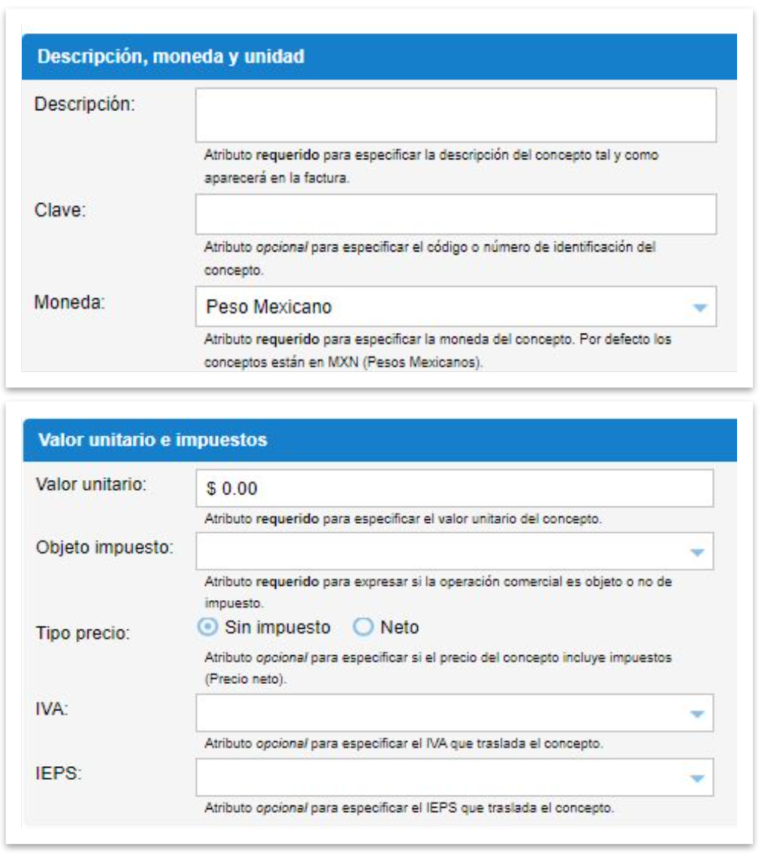The width and height of the screenshot is (768, 859).
Task: Expand the IVA dropdown arrow
Action: click(x=697, y=714)
